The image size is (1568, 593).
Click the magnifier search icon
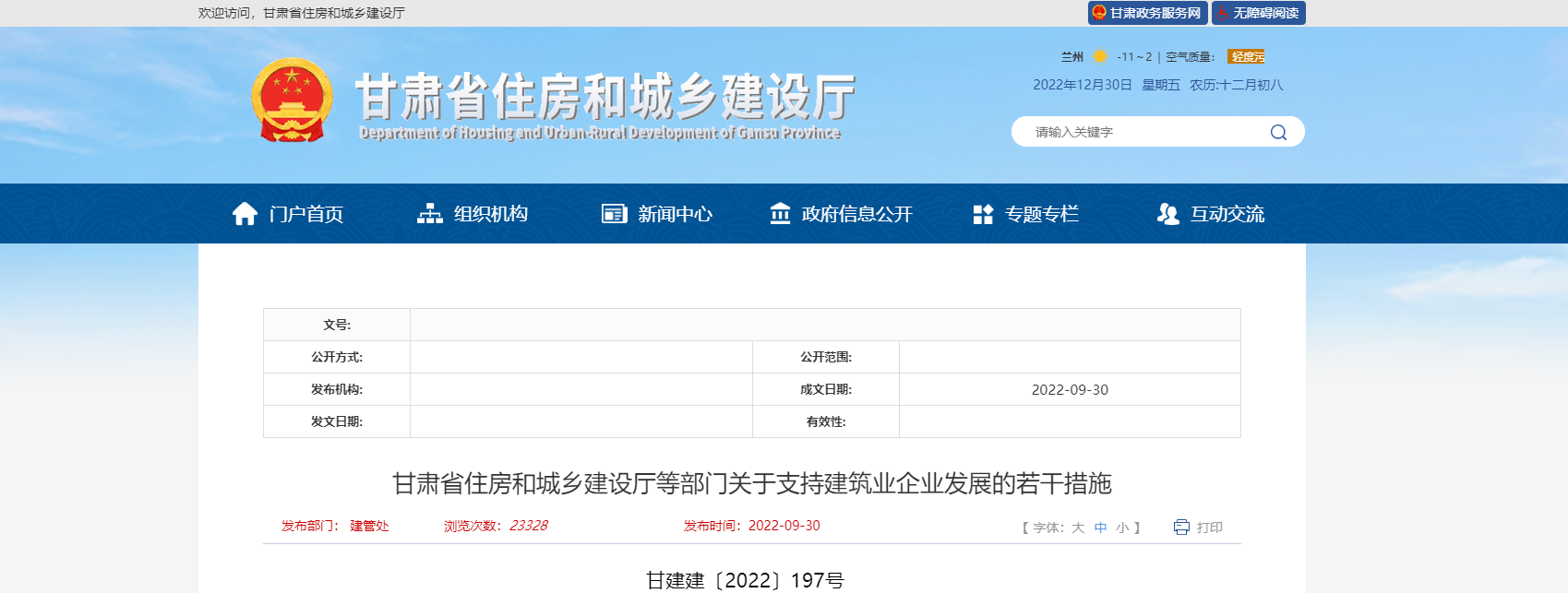click(1278, 132)
